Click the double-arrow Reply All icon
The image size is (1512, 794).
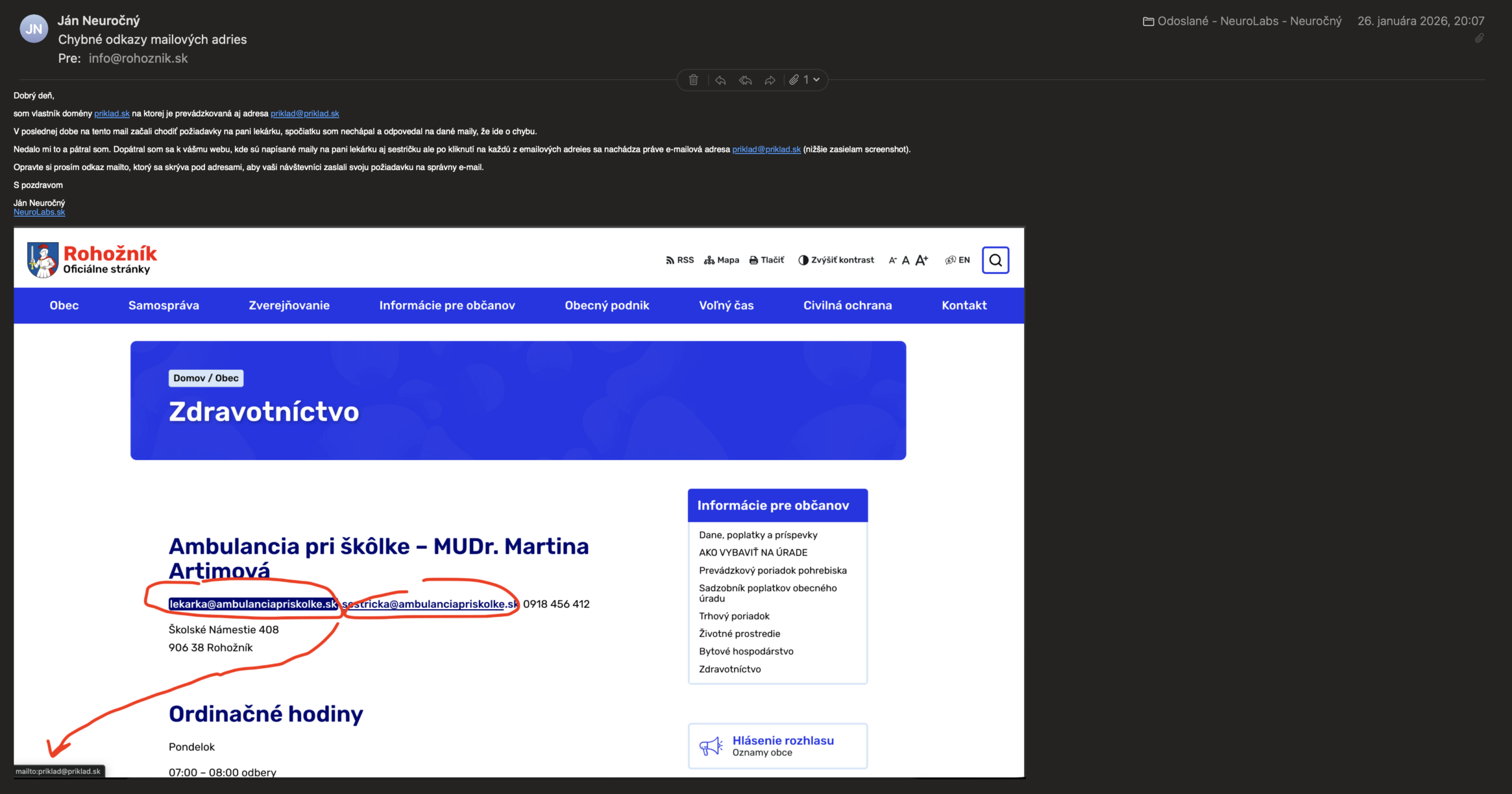tap(745, 80)
